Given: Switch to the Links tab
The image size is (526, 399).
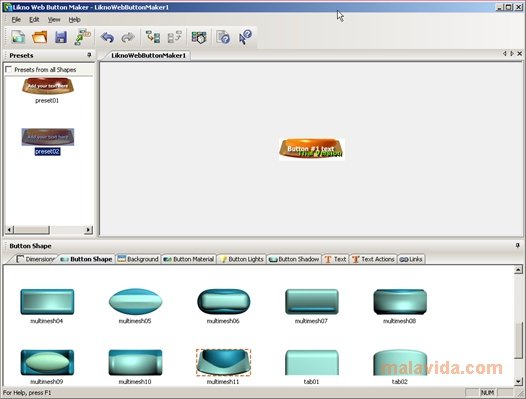Looking at the screenshot, I should point(411,259).
